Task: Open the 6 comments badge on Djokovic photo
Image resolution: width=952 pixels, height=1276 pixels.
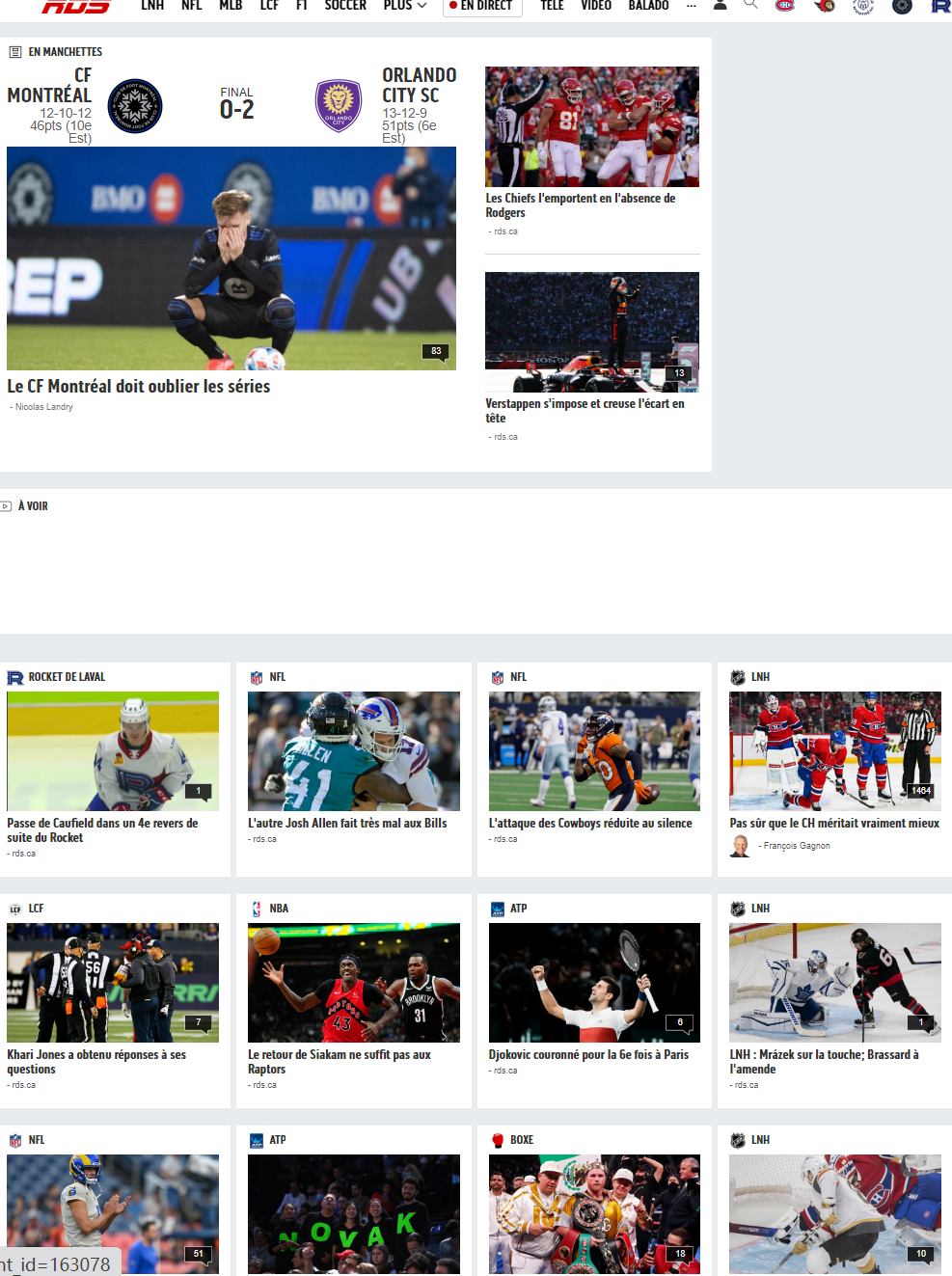Action: click(680, 1022)
